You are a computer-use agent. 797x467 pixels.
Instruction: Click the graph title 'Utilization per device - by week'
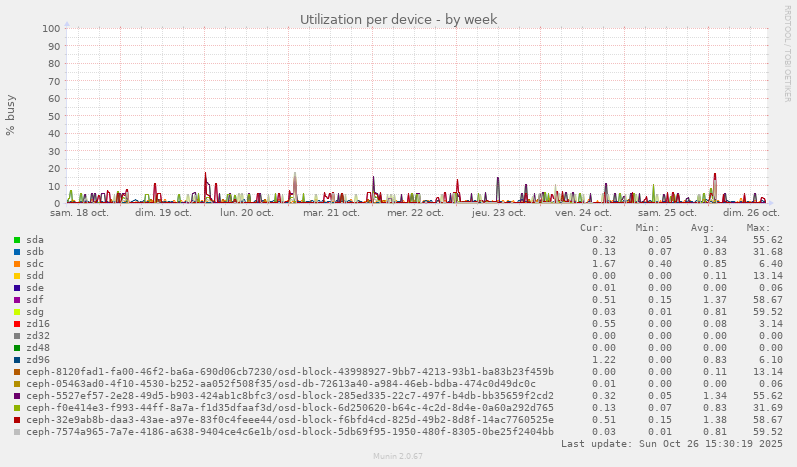pos(398,19)
